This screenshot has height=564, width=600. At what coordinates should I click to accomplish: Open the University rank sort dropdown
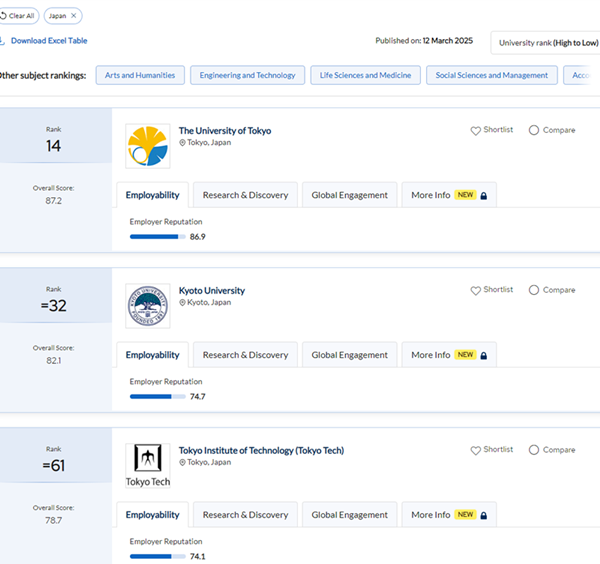tap(546, 43)
